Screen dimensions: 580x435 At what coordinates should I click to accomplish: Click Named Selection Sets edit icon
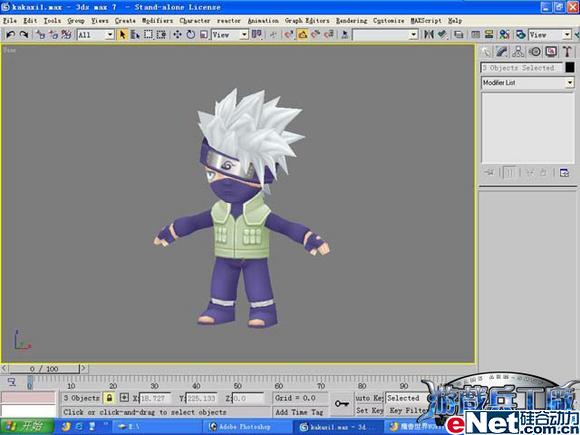(x=344, y=35)
